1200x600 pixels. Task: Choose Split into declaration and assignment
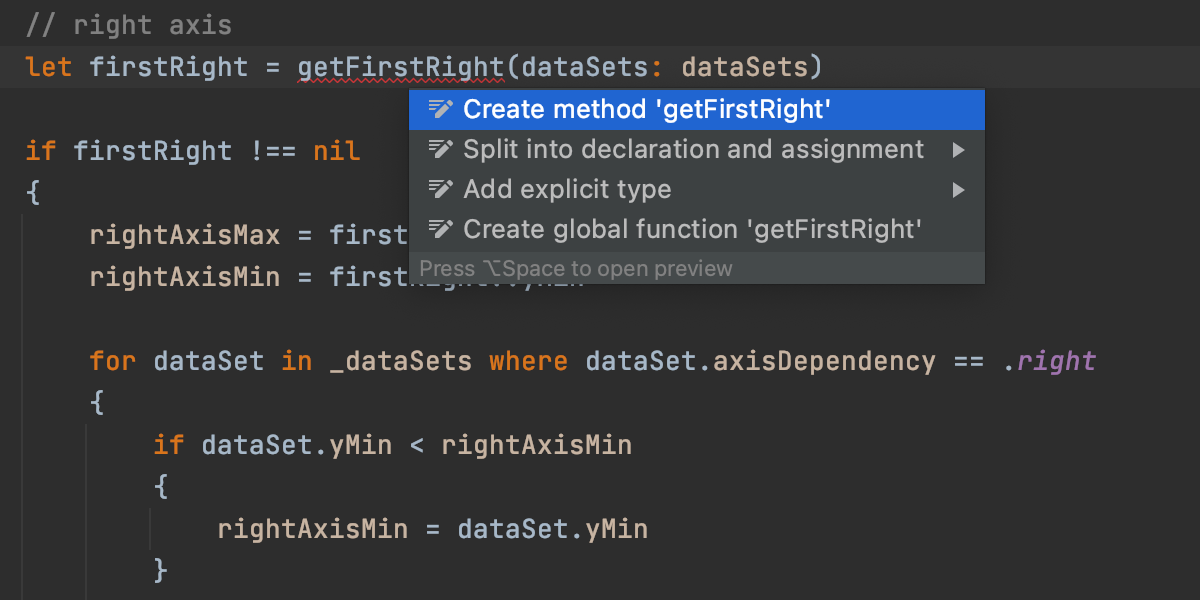[x=693, y=149]
